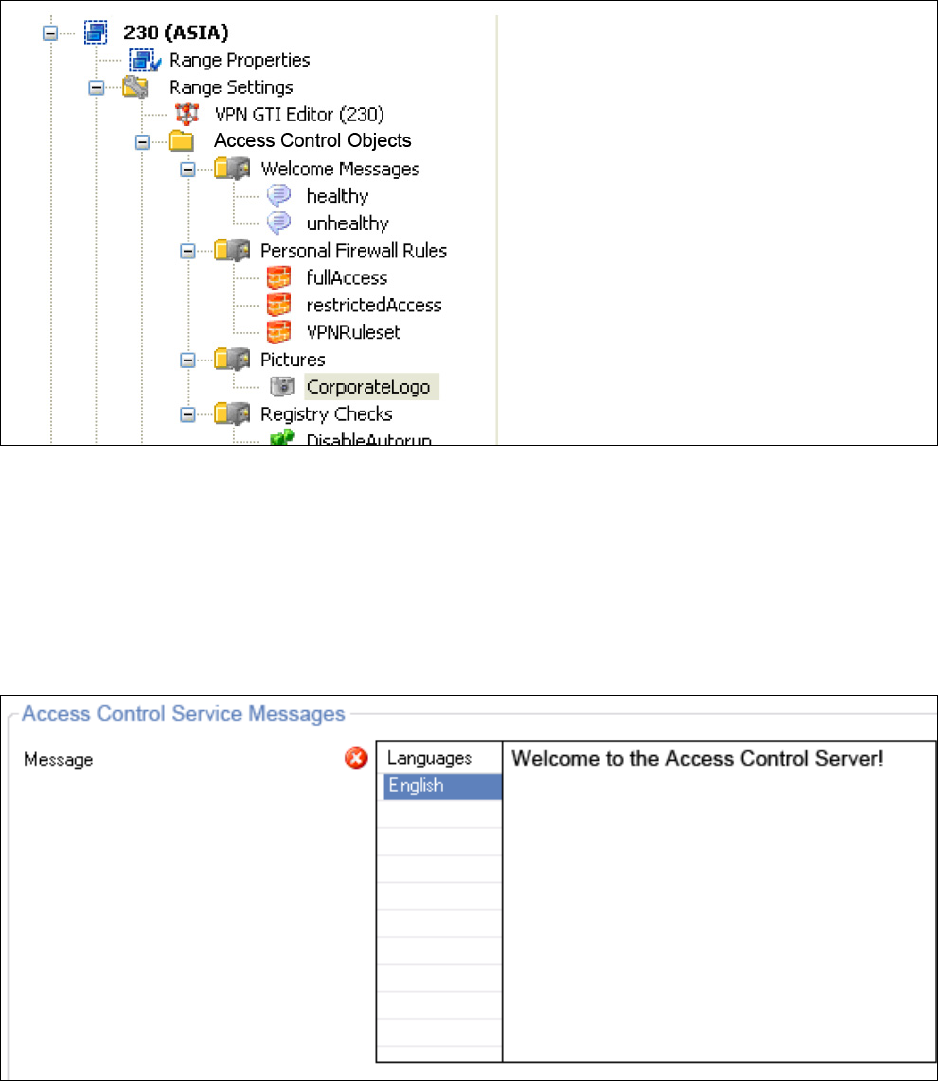938x1081 pixels.
Task: Click the Range Properties icon
Action: pos(144,60)
